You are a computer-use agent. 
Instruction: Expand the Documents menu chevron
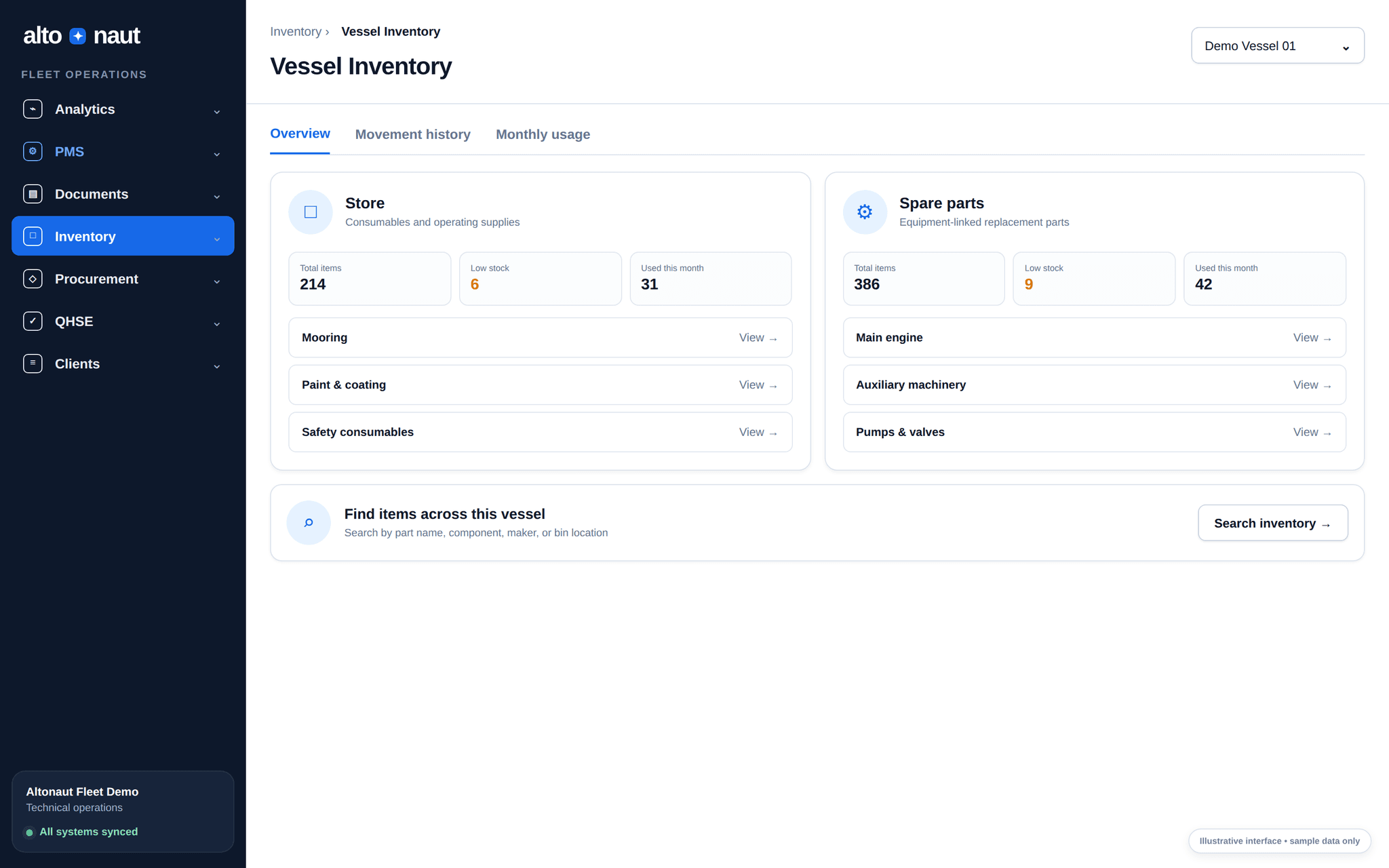click(217, 197)
